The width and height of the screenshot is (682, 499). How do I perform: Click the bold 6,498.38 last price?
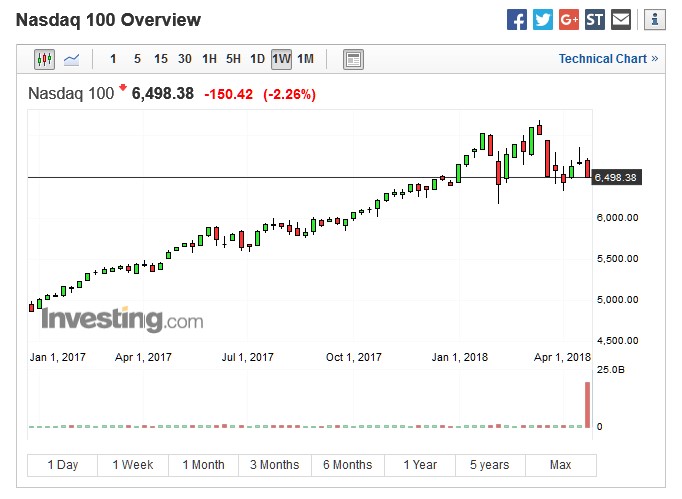tap(163, 93)
